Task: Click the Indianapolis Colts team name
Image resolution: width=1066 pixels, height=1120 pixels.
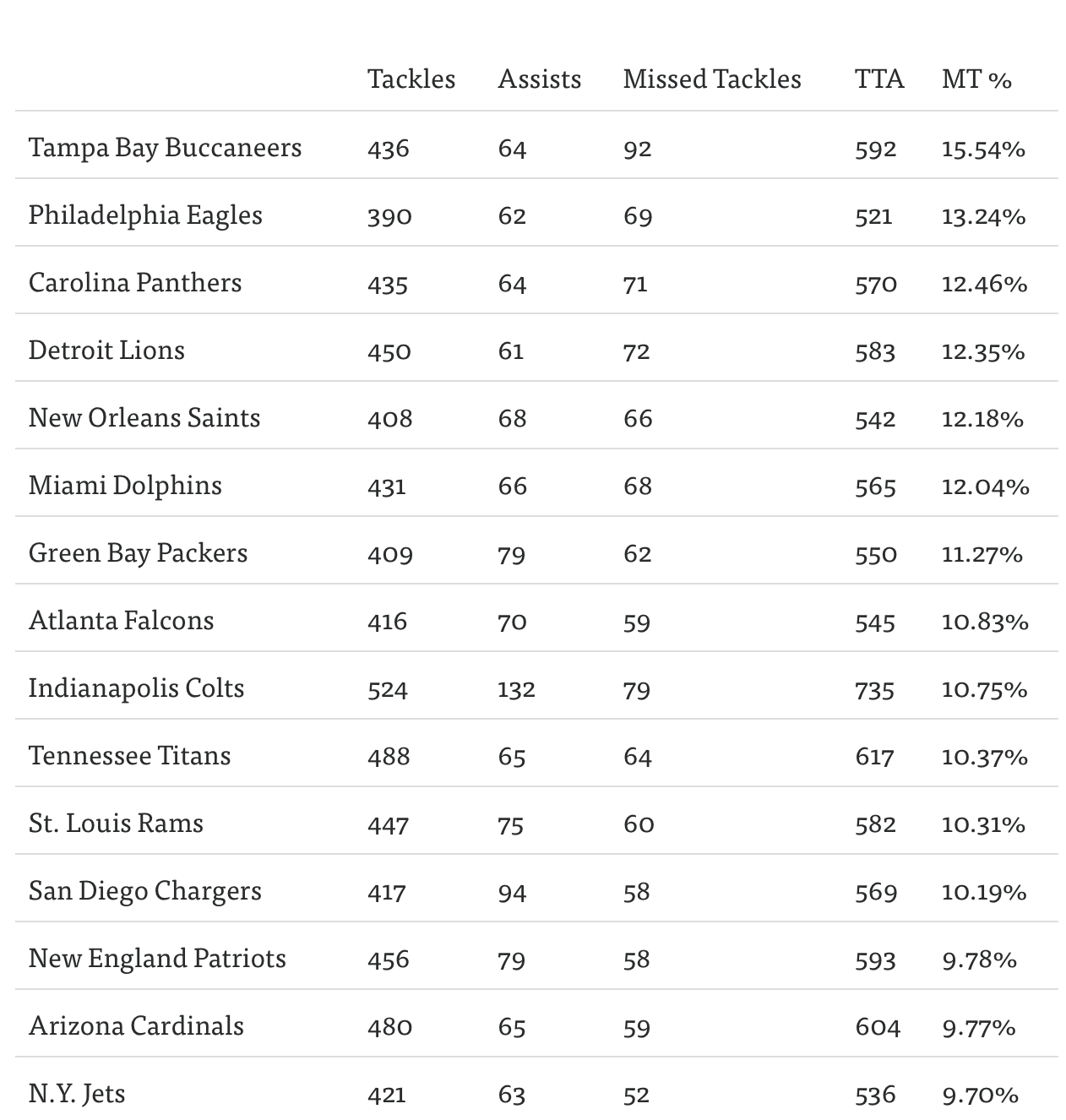Action: [x=136, y=688]
